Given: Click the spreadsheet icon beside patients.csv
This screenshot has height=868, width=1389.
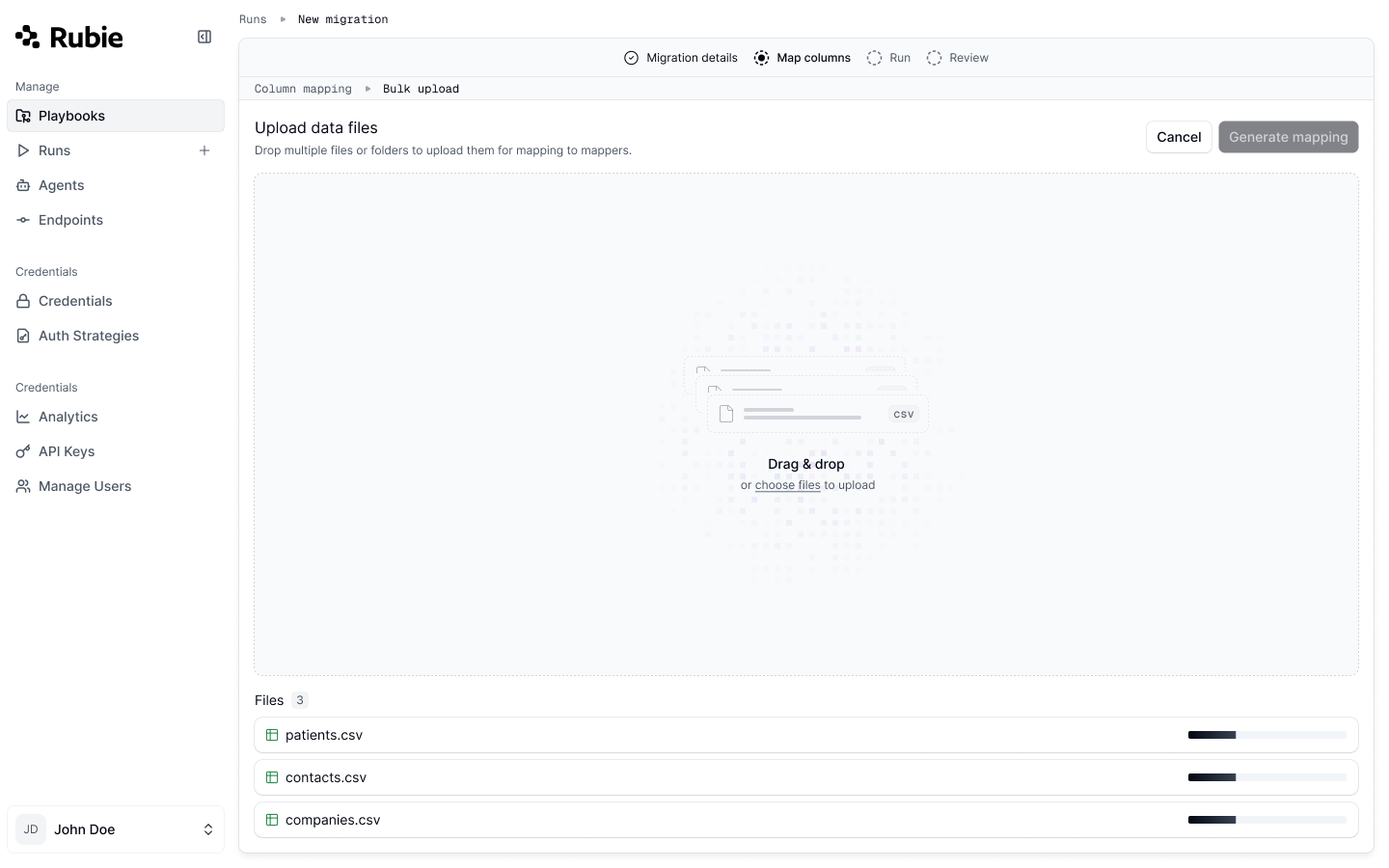Looking at the screenshot, I should click(x=272, y=735).
